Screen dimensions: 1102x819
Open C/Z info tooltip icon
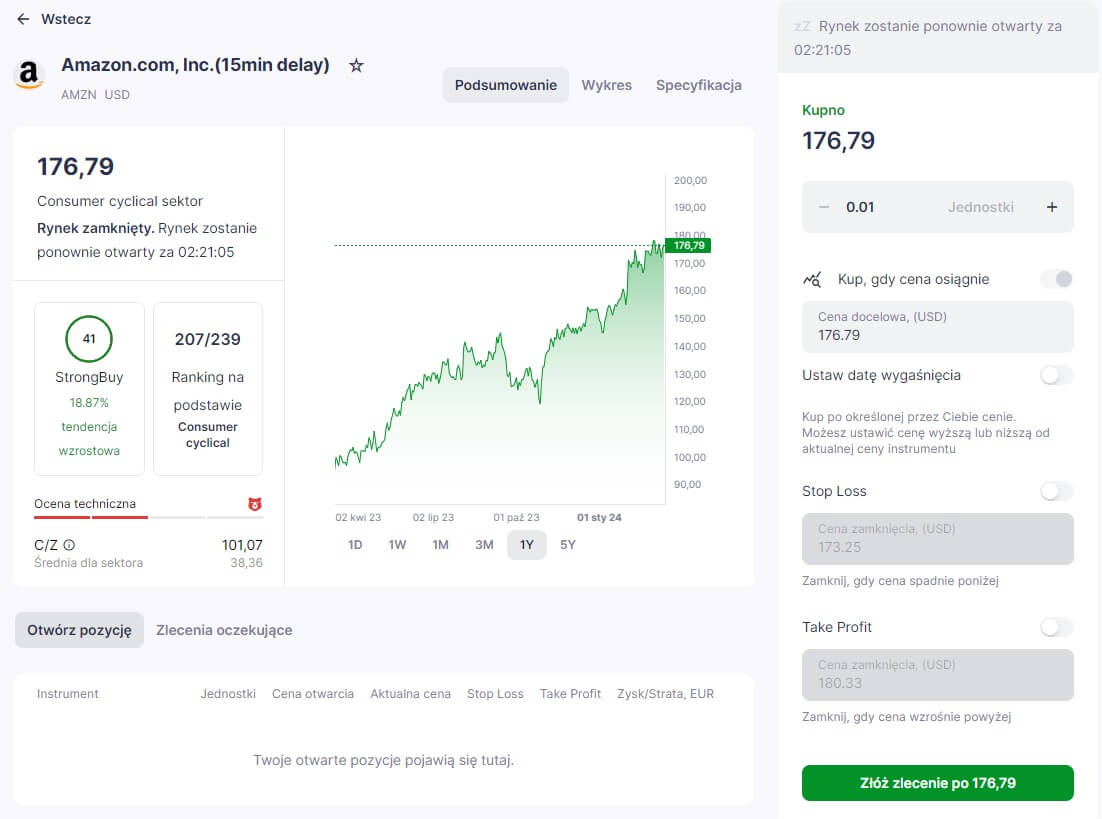[69, 545]
